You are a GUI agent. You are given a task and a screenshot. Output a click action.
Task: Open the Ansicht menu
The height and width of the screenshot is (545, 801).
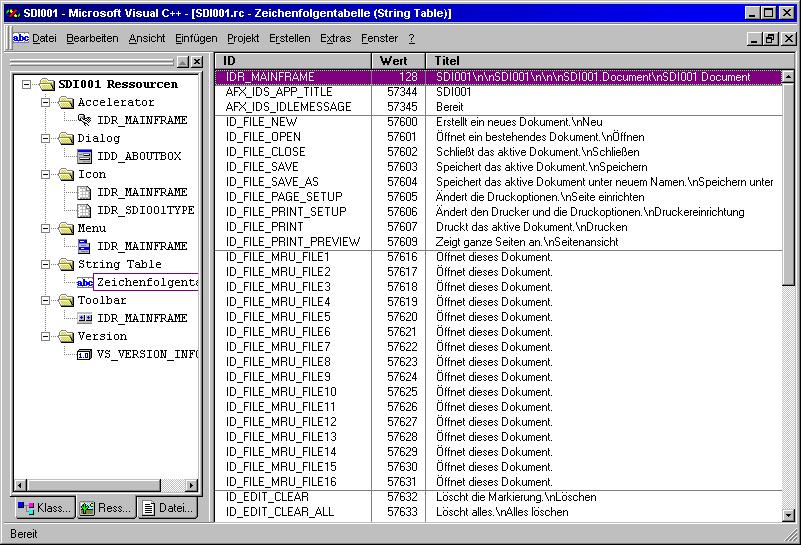coord(147,38)
